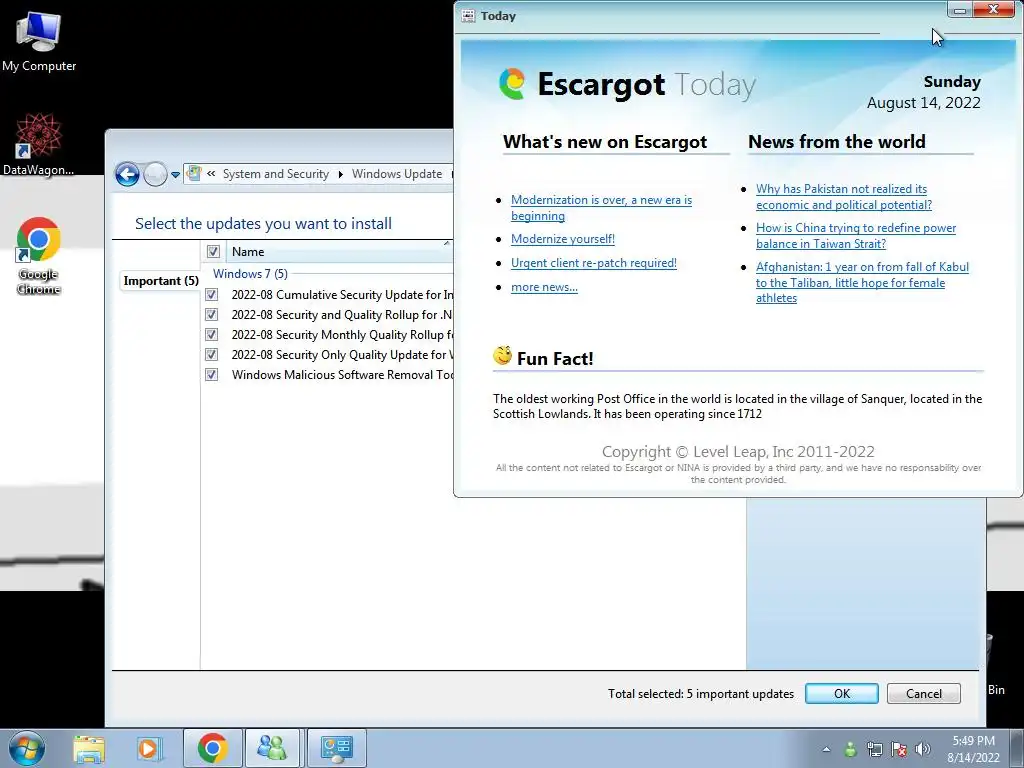Sort by the Name column header
This screenshot has width=1024, height=768.
(339, 251)
